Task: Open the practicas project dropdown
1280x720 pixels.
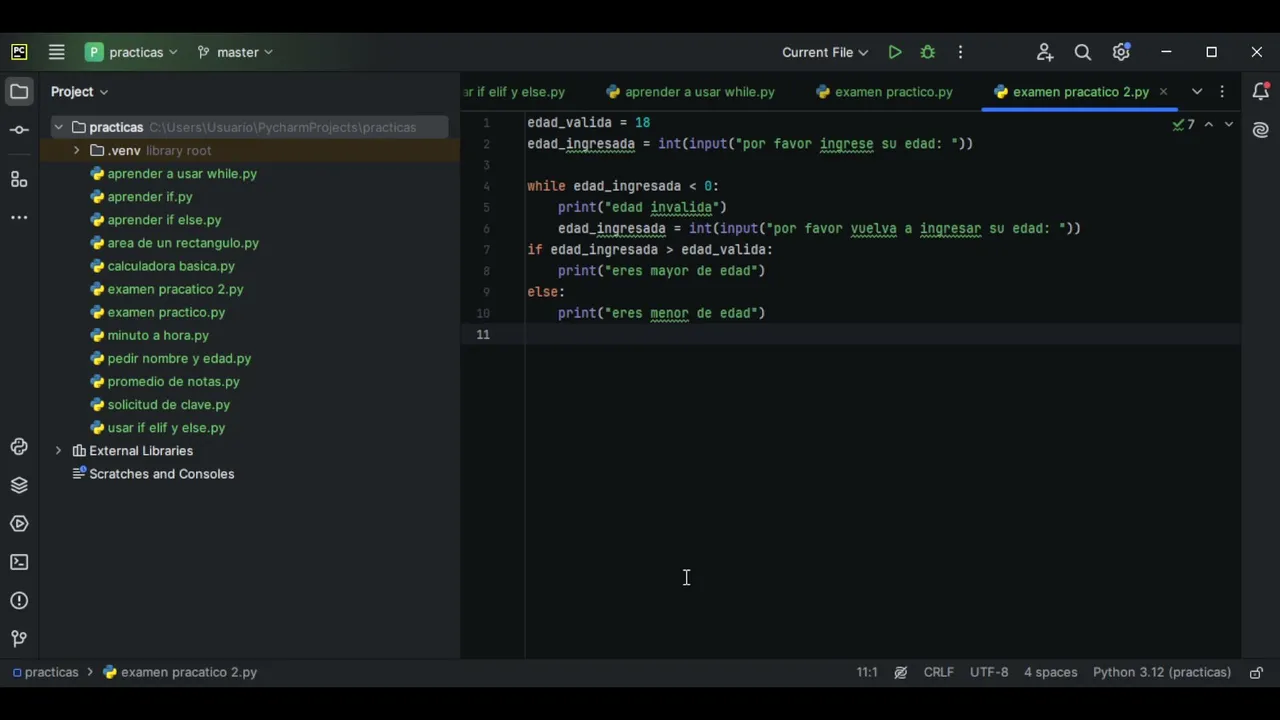Action: pyautogui.click(x=131, y=52)
